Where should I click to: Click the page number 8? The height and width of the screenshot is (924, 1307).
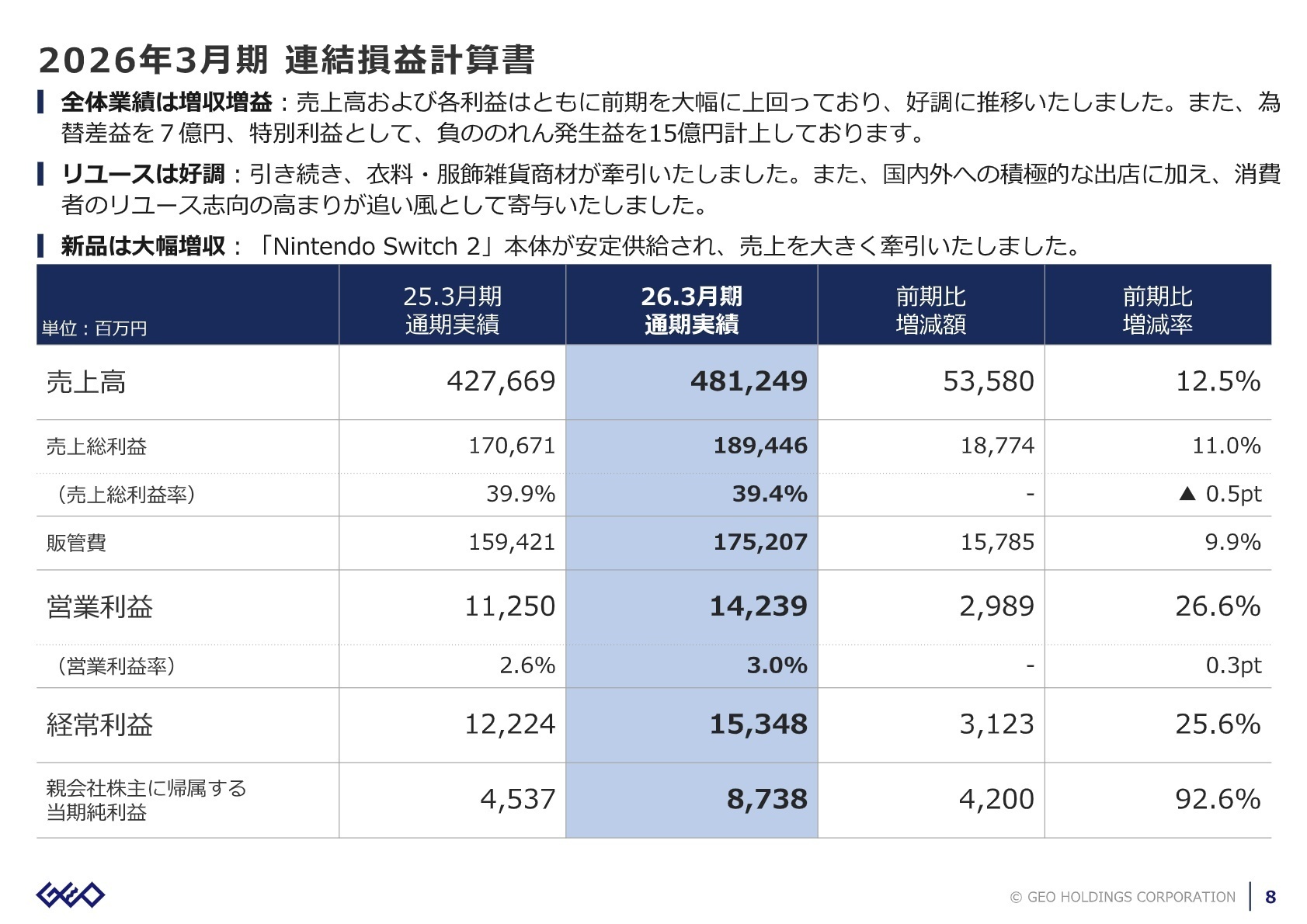pyautogui.click(x=1271, y=897)
